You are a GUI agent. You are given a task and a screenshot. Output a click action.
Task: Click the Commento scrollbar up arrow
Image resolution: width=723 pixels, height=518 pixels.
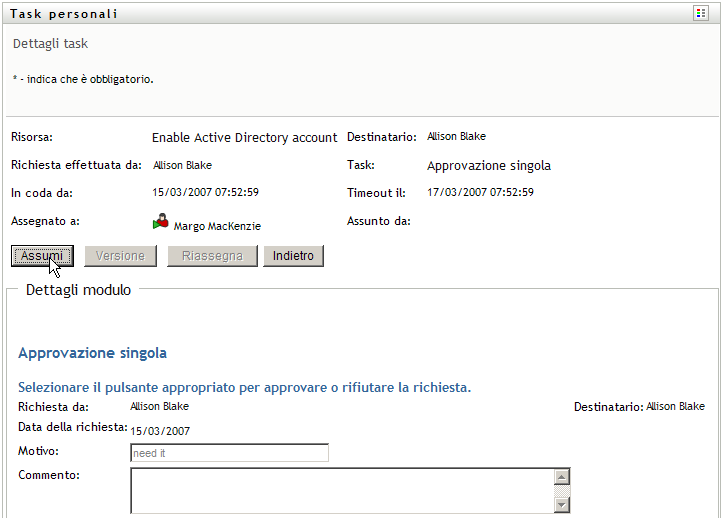(562, 476)
